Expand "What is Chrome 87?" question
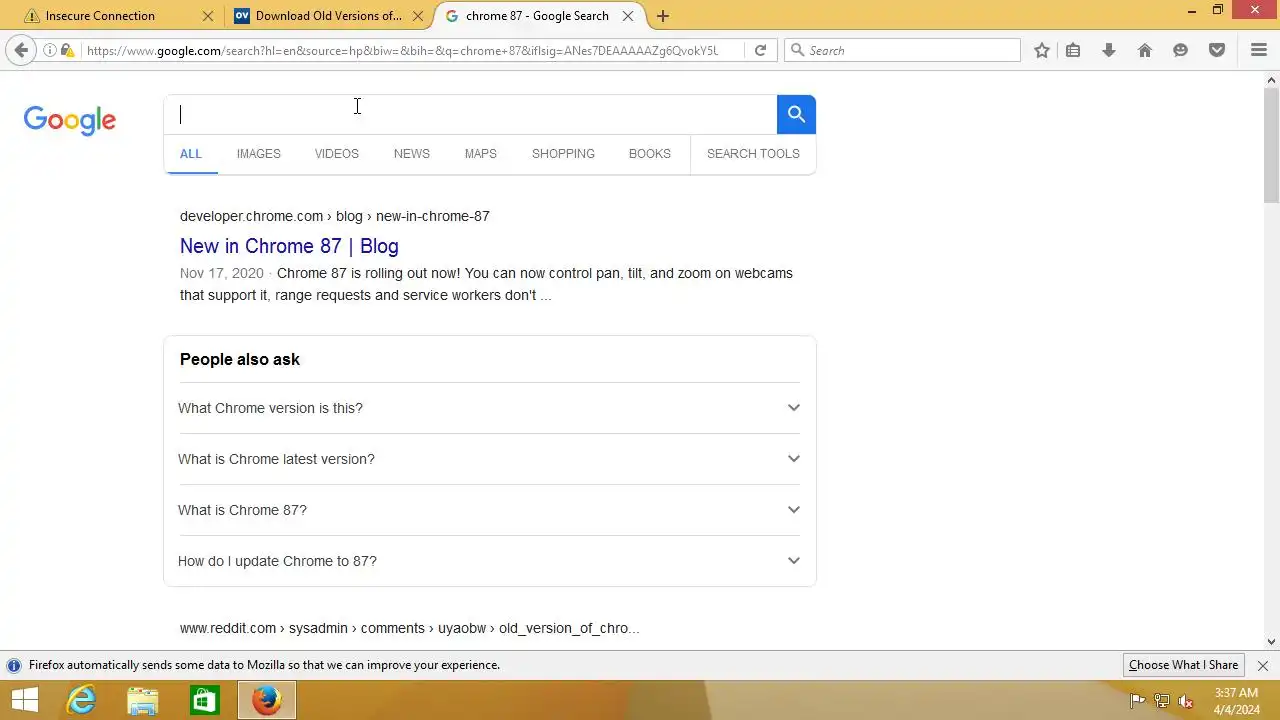 point(490,510)
